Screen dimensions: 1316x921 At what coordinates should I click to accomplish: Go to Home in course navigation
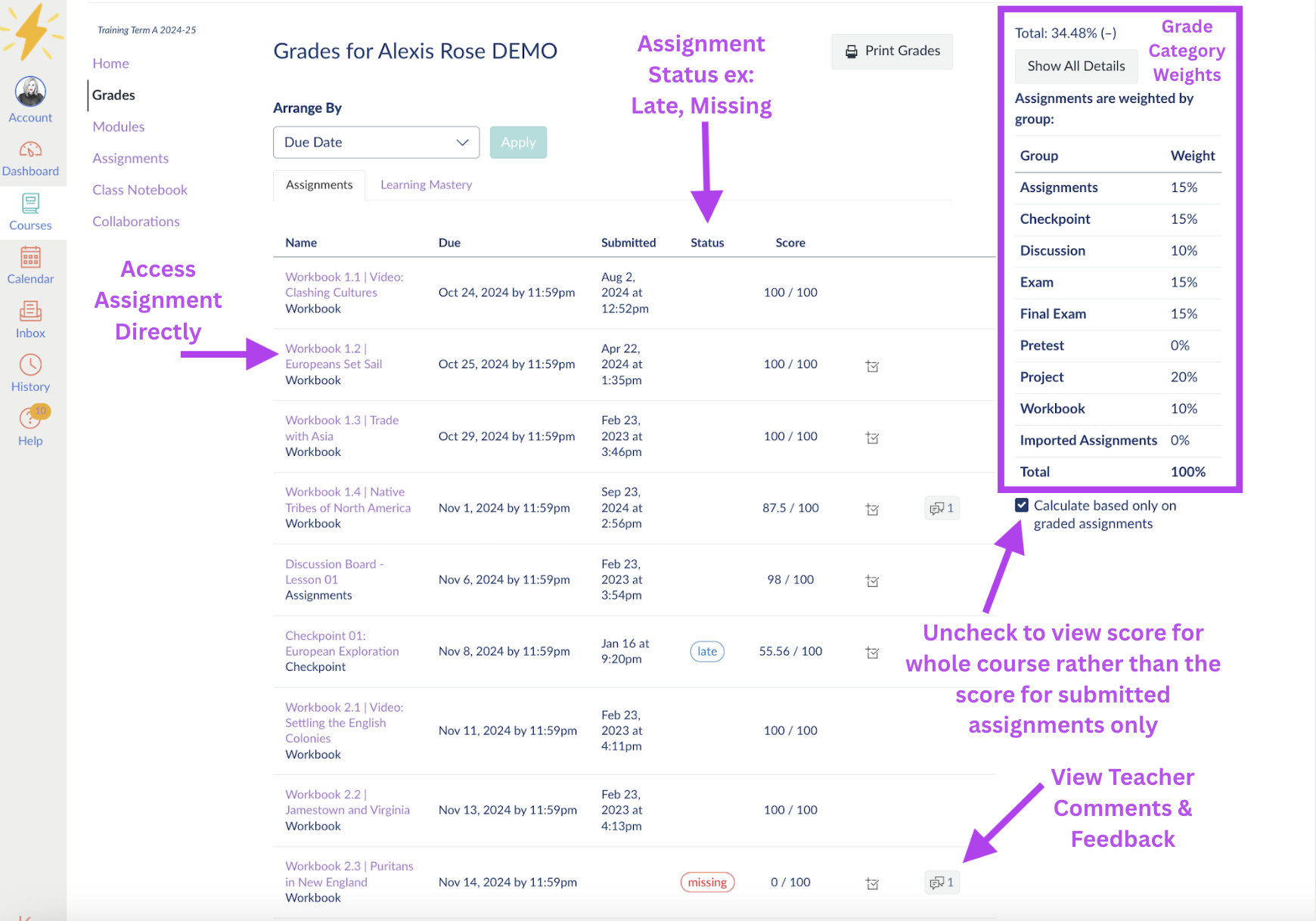[110, 64]
